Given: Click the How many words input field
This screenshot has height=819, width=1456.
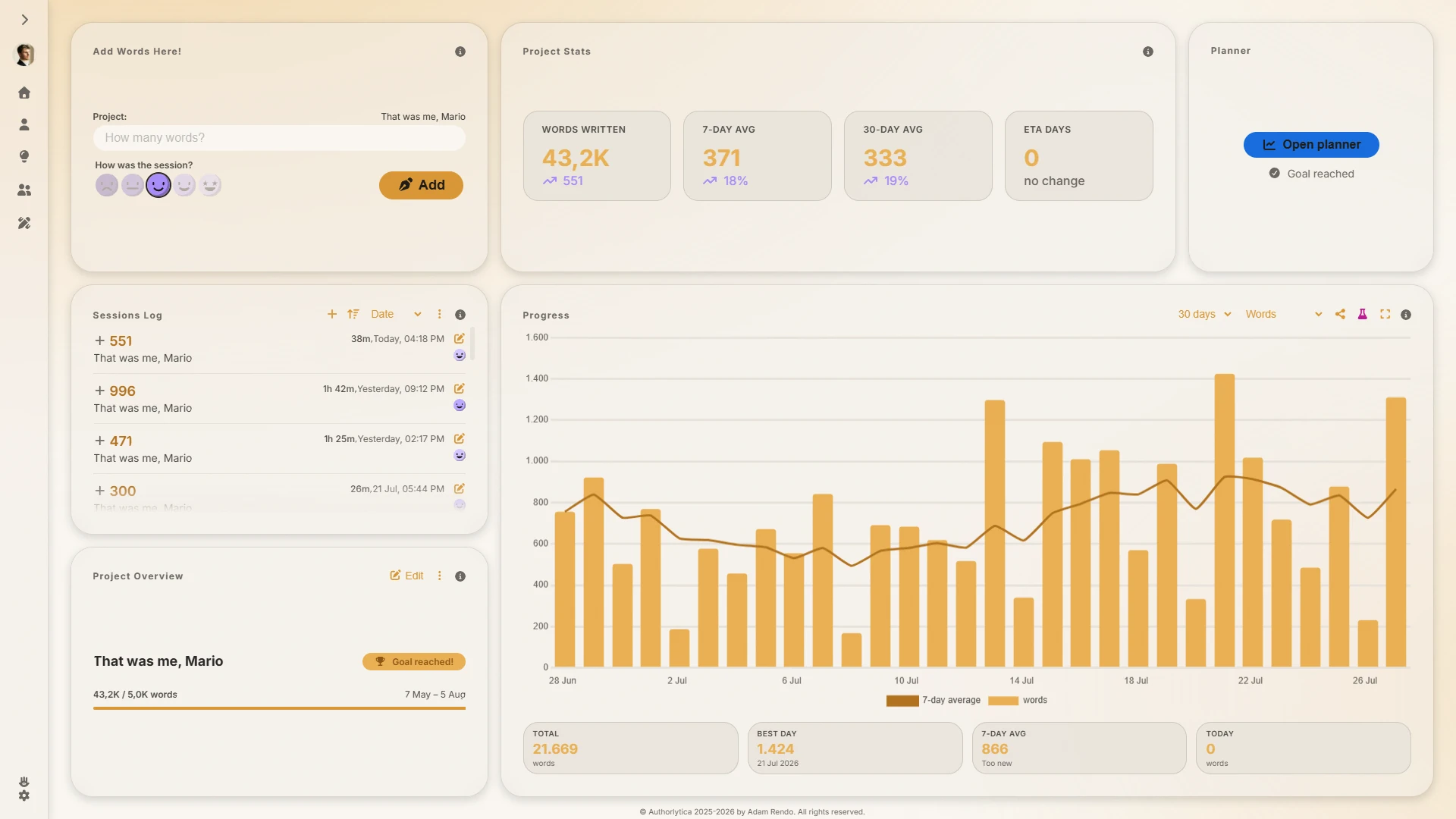Looking at the screenshot, I should 279,138.
